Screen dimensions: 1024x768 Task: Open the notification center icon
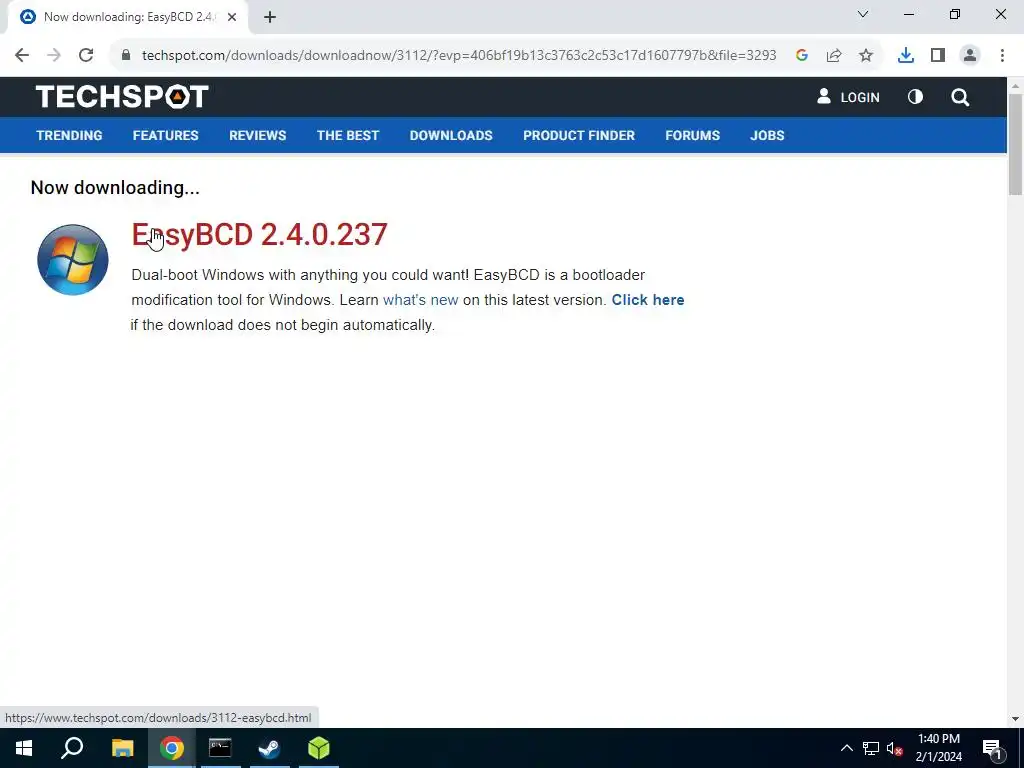[x=993, y=748]
